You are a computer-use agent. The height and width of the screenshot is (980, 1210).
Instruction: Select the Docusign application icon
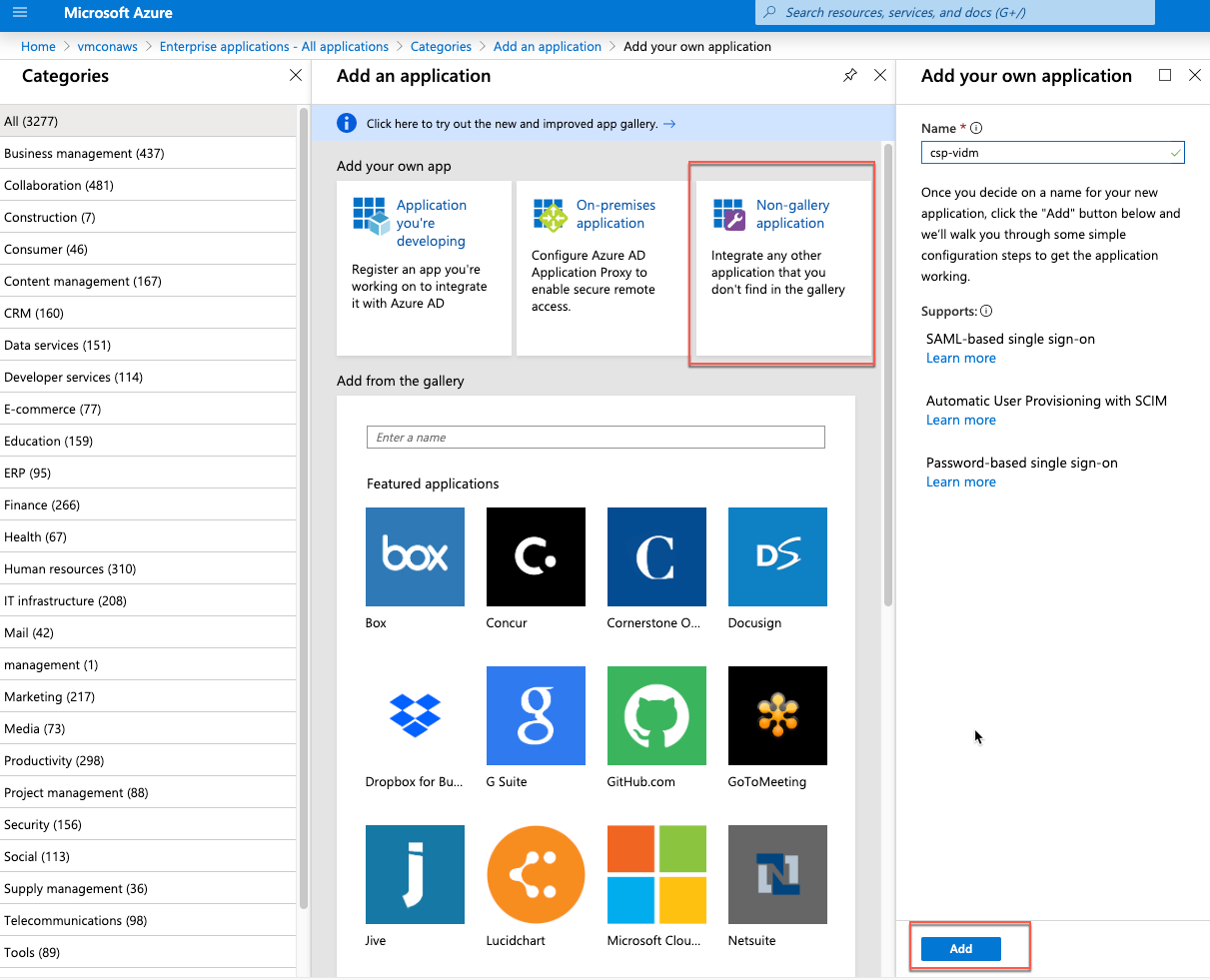click(x=777, y=556)
